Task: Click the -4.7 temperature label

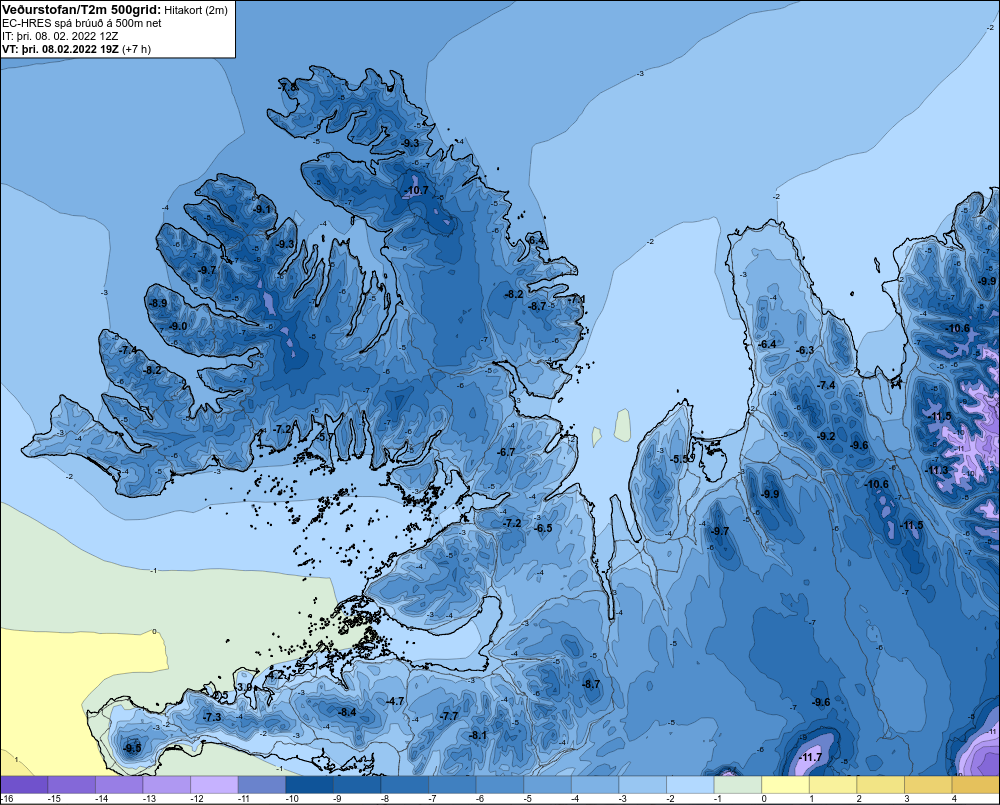Action: 395,701
